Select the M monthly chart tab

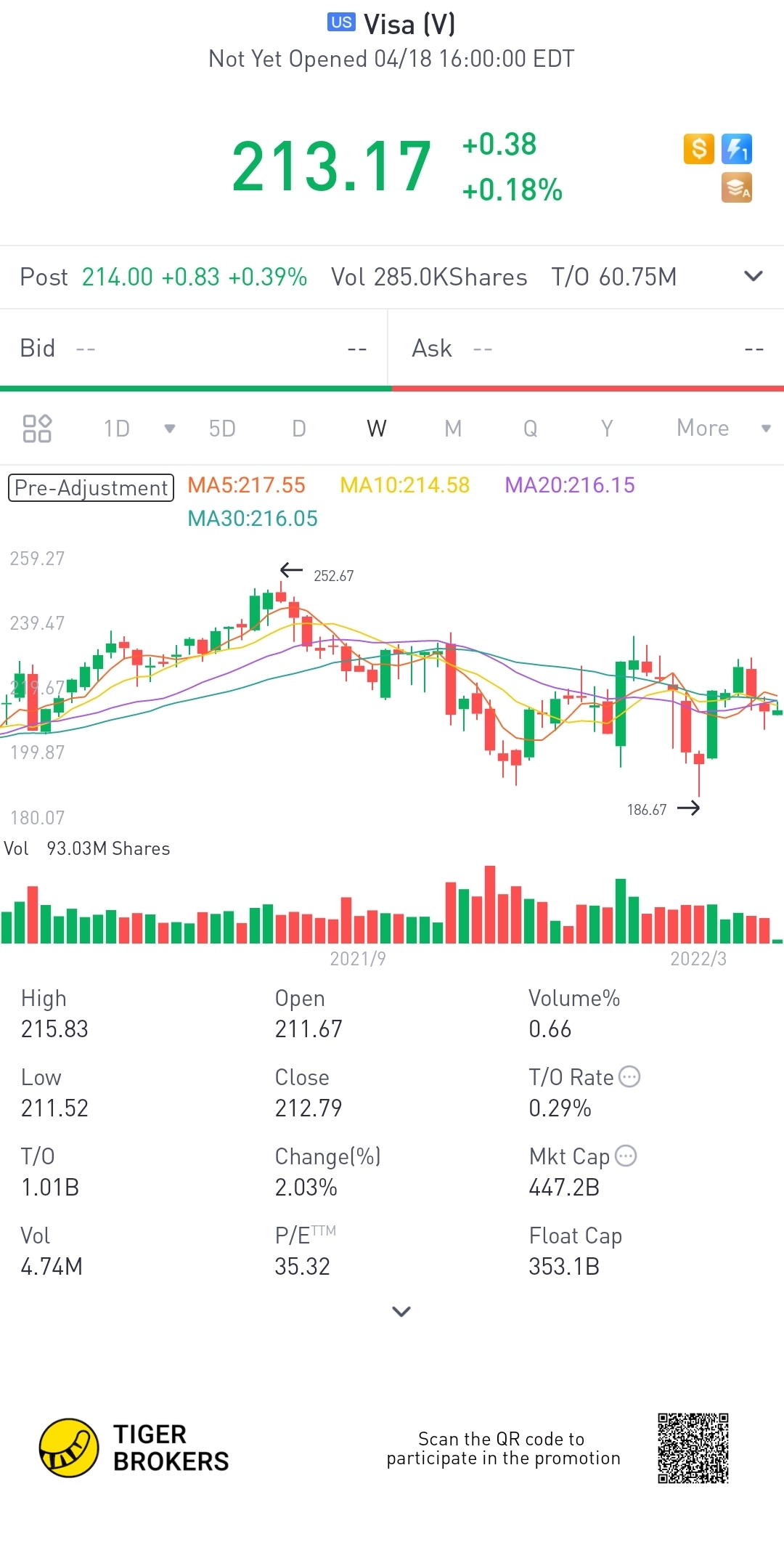[453, 429]
